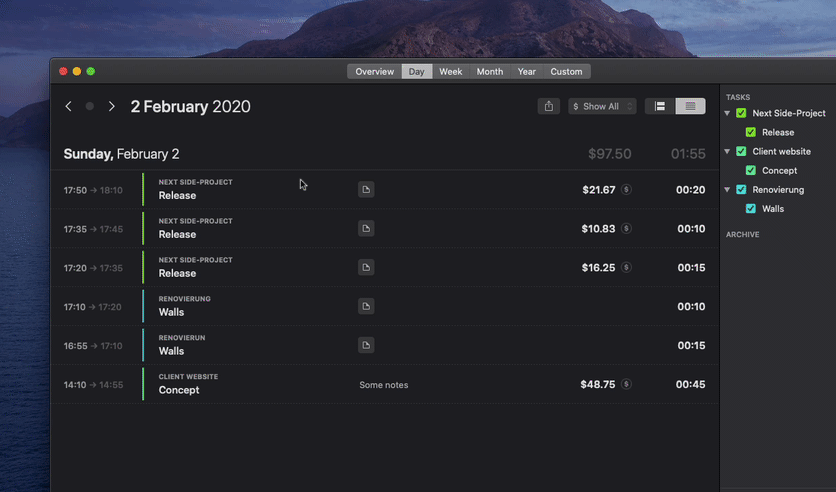Switch to the timeline list view icon
Viewport: 836px width, 492px height.
[660, 106]
